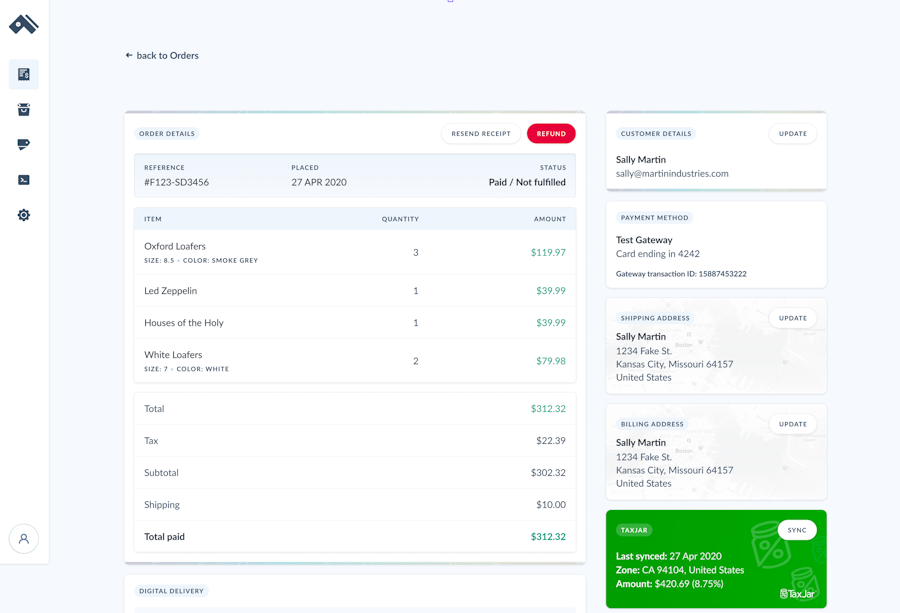This screenshot has width=900, height=613.
Task: Click the RESEND RECEIPT button
Action: tap(480, 133)
